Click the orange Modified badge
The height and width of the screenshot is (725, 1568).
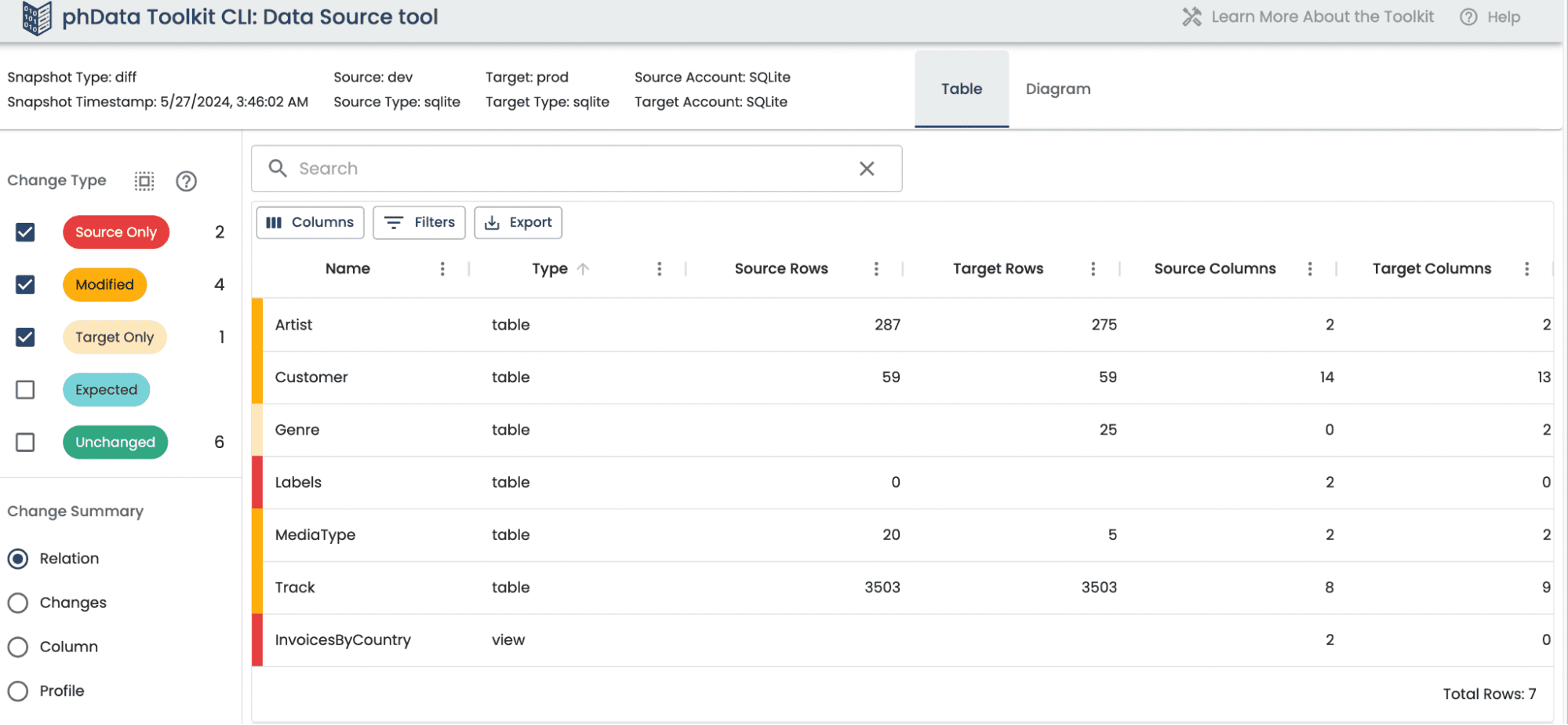[105, 285]
